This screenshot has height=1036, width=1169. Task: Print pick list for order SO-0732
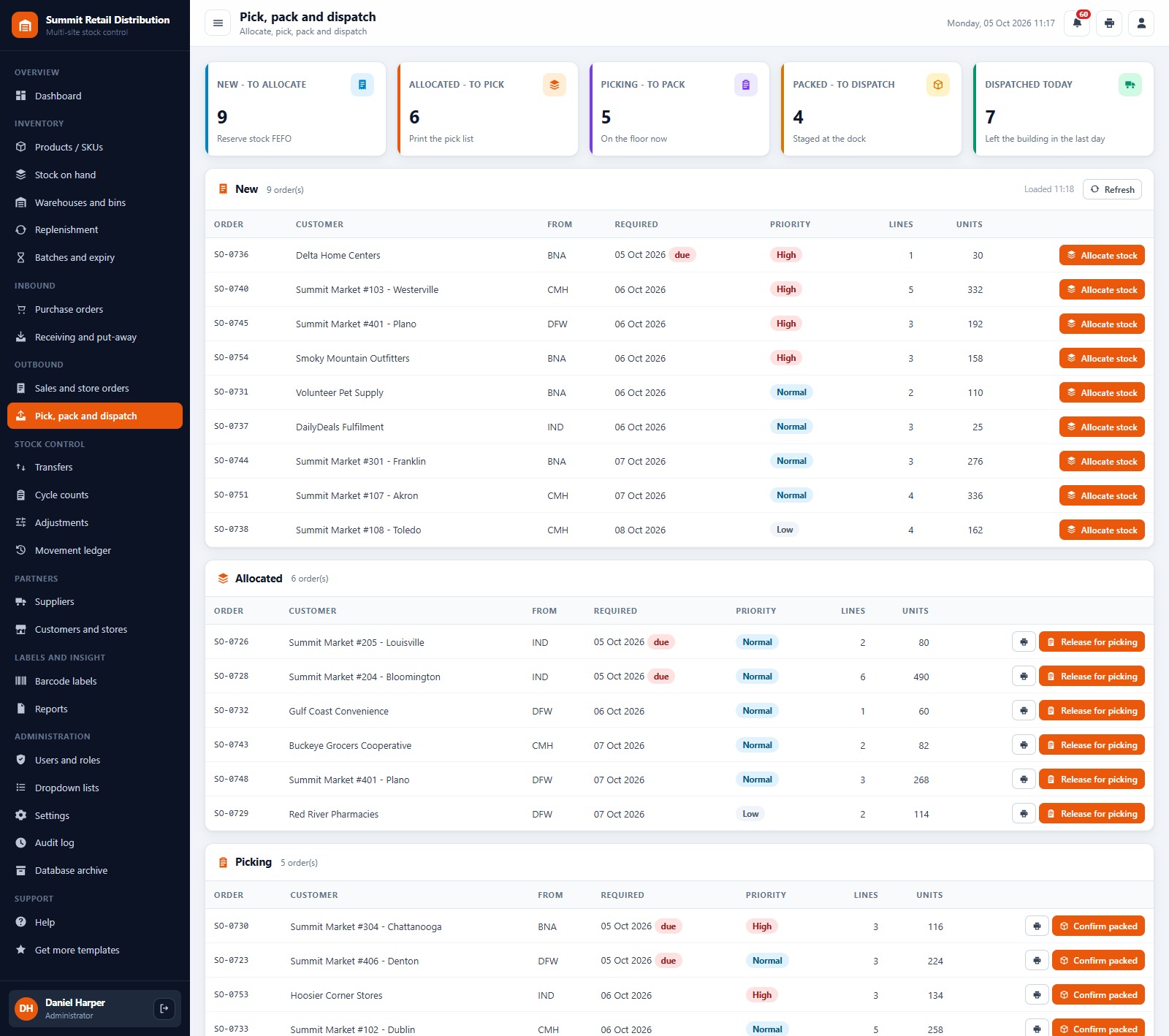(1024, 711)
